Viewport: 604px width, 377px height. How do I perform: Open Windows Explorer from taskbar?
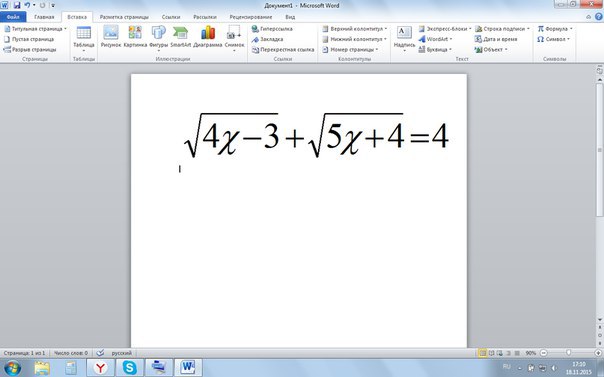point(42,368)
